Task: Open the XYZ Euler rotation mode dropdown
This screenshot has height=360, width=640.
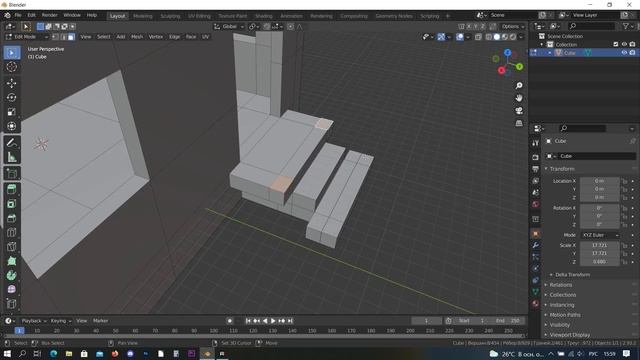Action: [600, 235]
